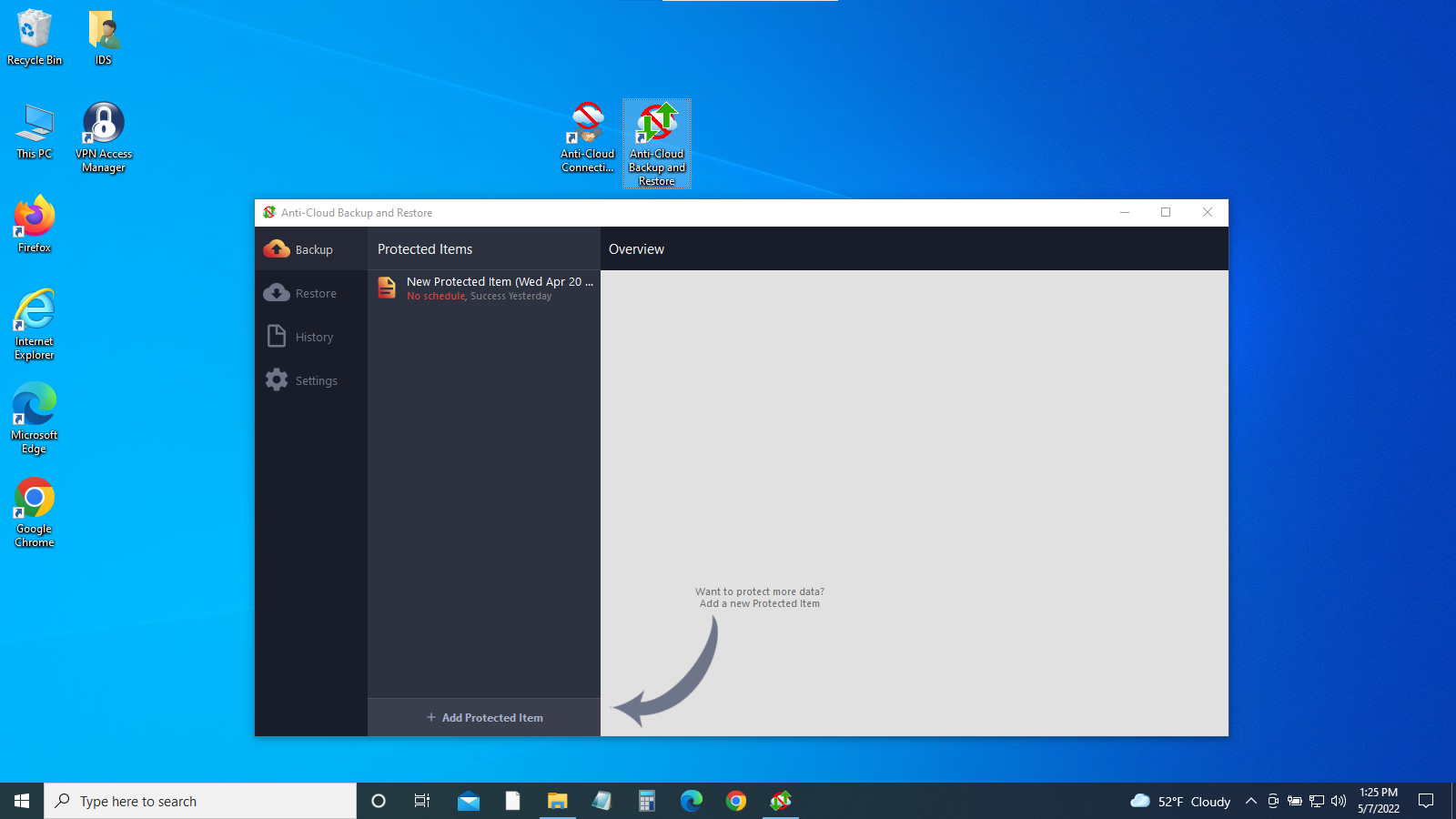
Task: Click the taskbar search box
Action: point(200,801)
